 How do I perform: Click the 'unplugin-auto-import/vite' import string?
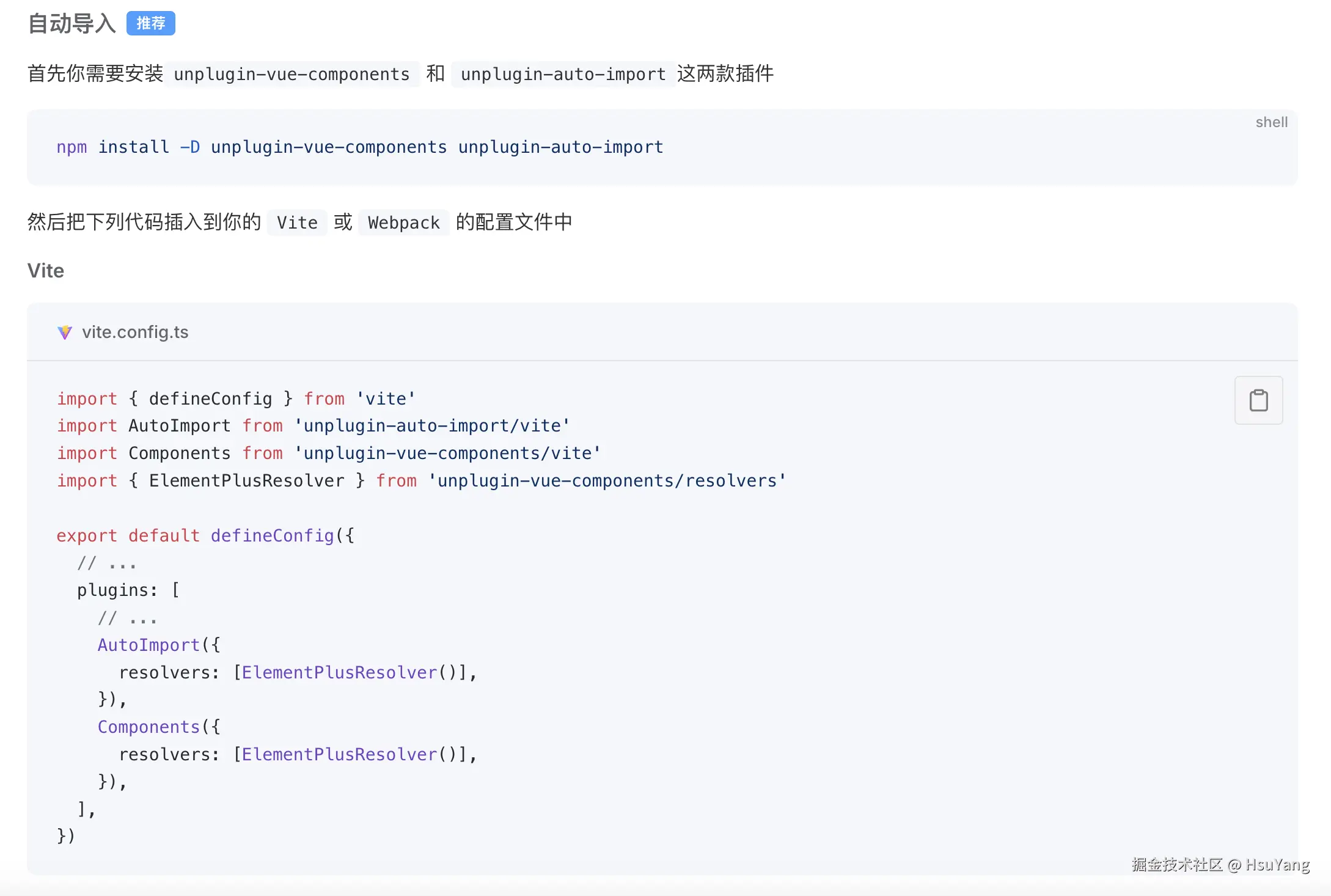pyautogui.click(x=431, y=426)
